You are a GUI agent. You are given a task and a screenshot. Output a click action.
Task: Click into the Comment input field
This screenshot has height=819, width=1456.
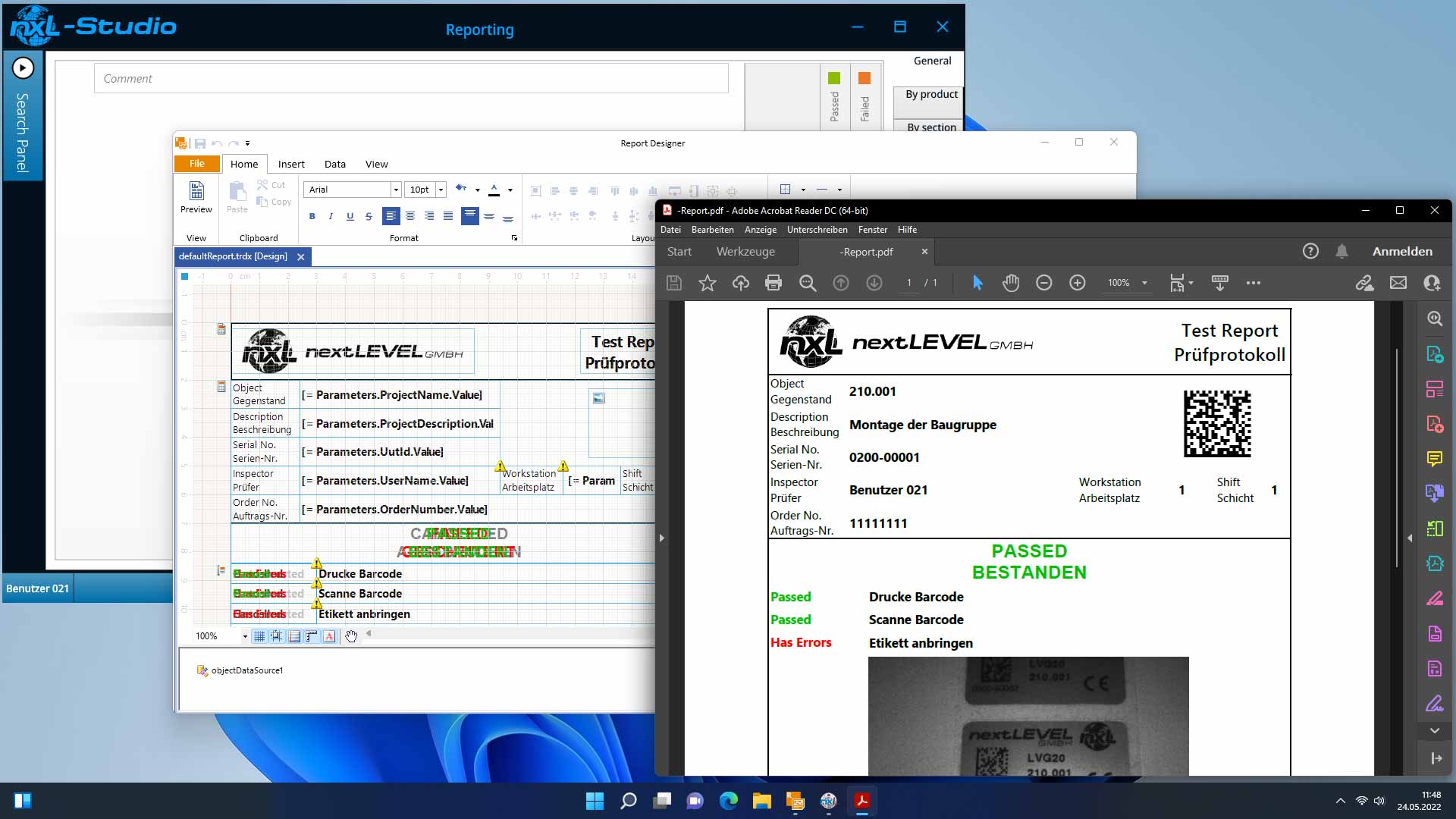click(x=410, y=78)
